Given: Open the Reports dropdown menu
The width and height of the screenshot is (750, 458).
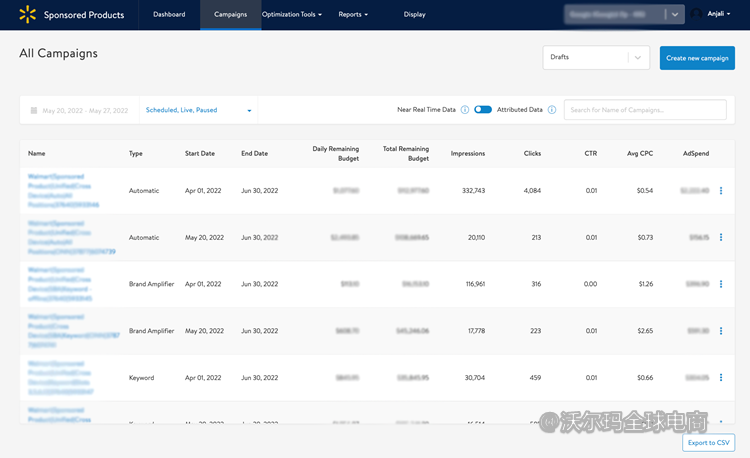Looking at the screenshot, I should pyautogui.click(x=353, y=15).
